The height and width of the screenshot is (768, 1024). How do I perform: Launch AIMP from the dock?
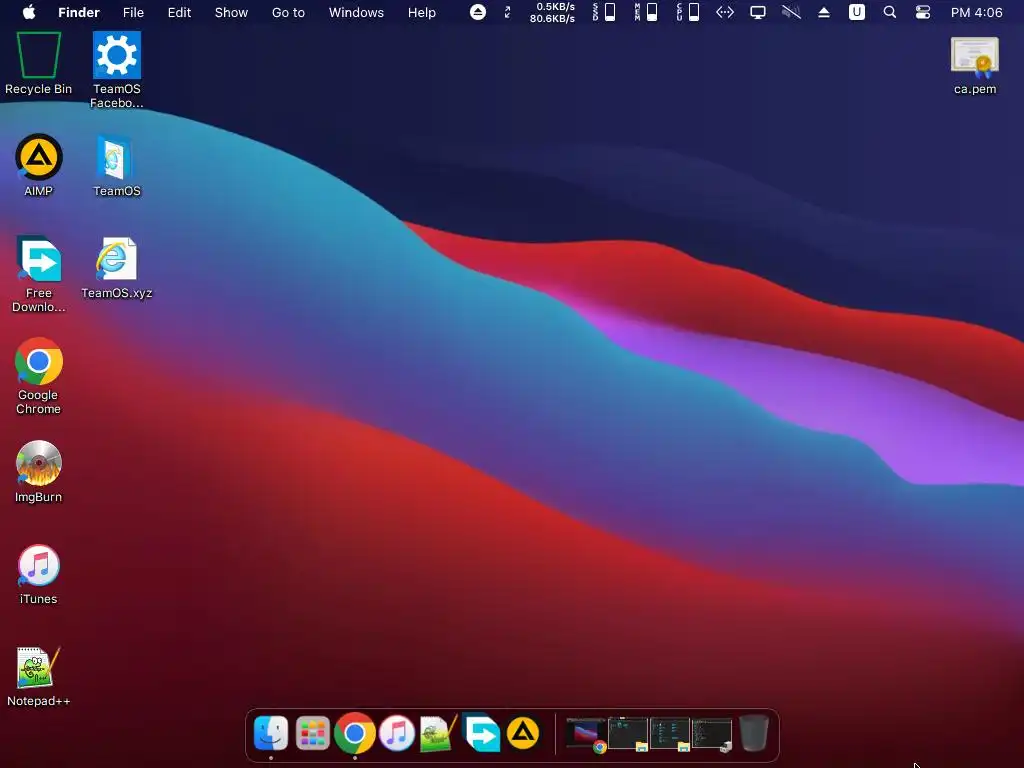522,733
